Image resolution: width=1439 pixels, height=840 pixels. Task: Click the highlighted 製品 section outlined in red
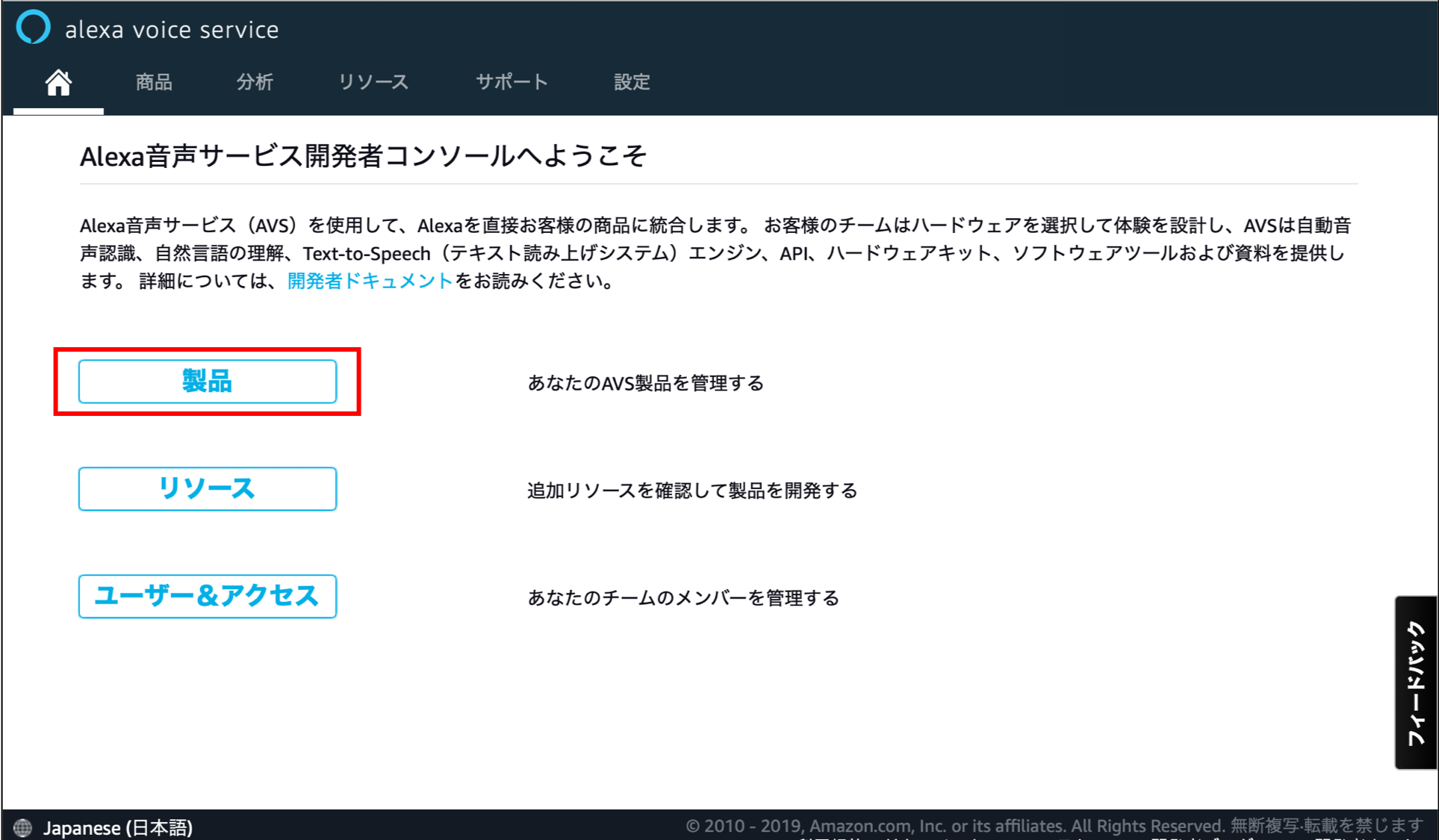pos(207,382)
